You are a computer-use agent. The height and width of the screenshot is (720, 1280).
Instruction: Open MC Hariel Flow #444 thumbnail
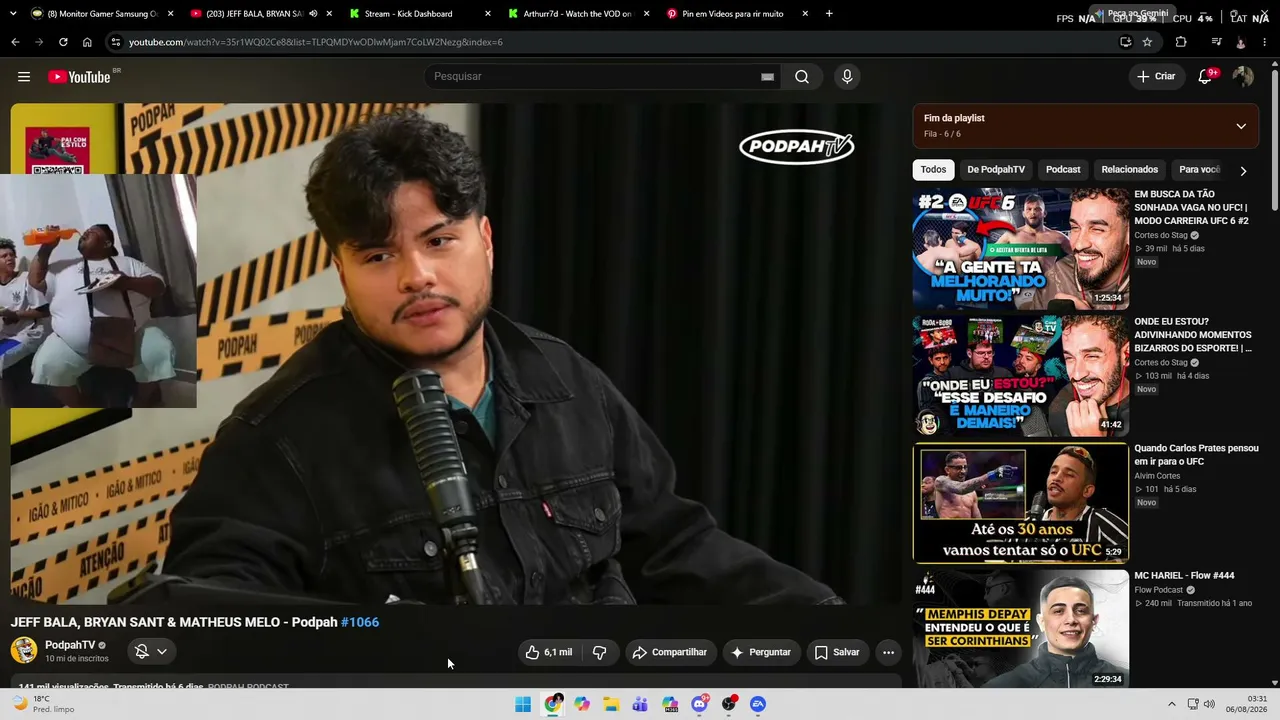tap(1021, 630)
